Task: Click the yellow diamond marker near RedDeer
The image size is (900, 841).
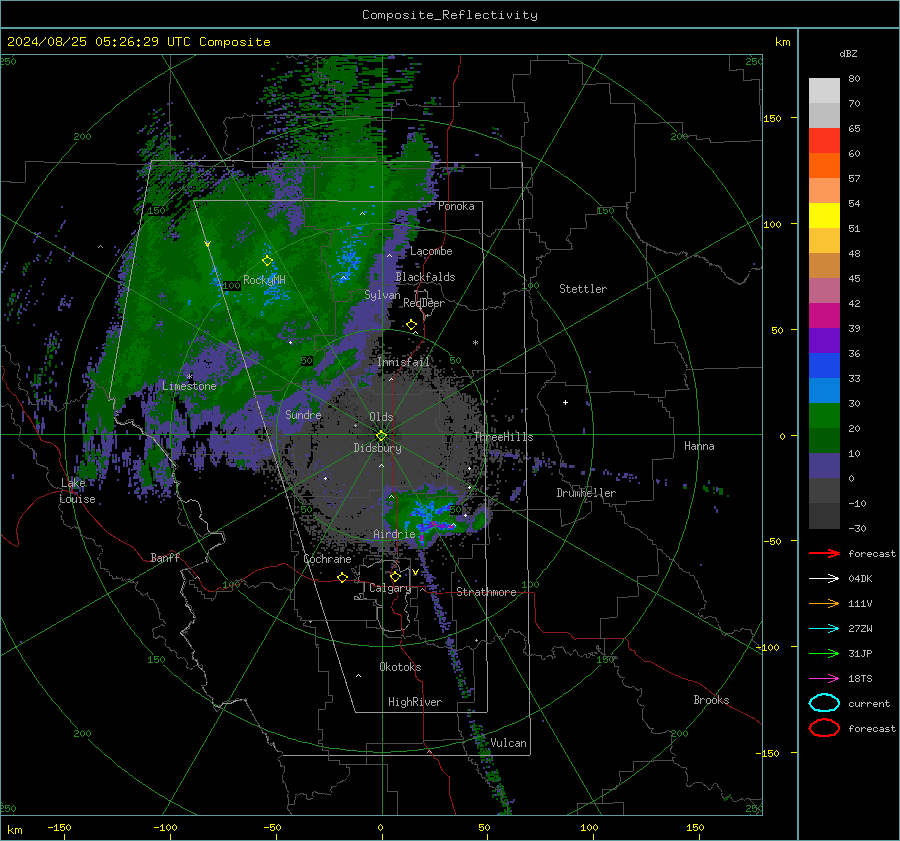Action: pos(411,325)
